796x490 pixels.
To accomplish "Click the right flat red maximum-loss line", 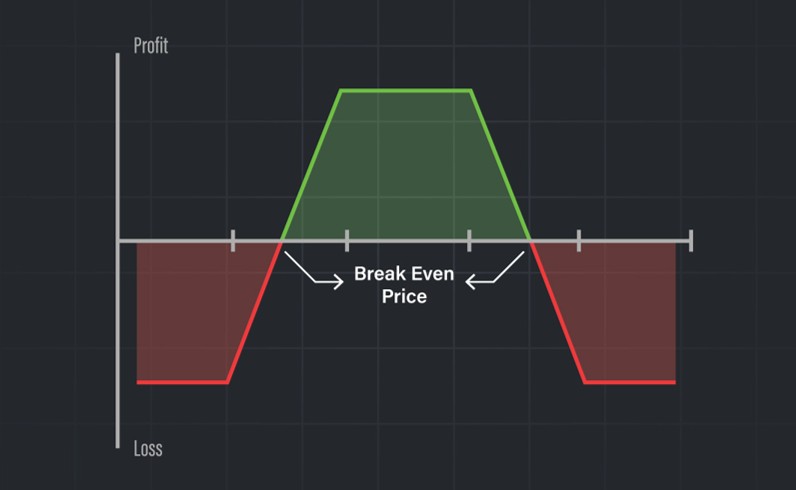I will click(630, 382).
